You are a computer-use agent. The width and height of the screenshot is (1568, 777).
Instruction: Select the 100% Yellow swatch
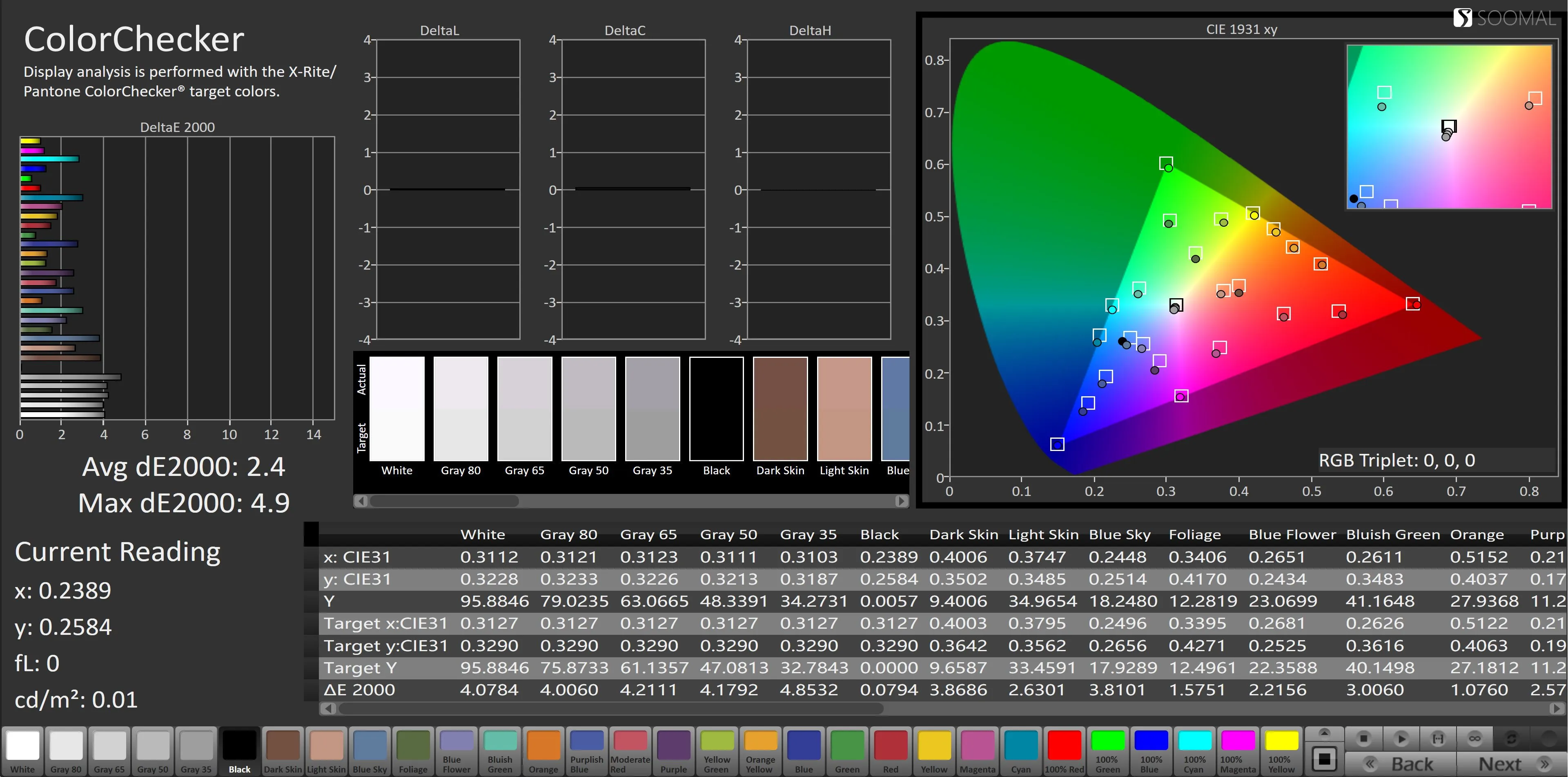[x=1281, y=751]
